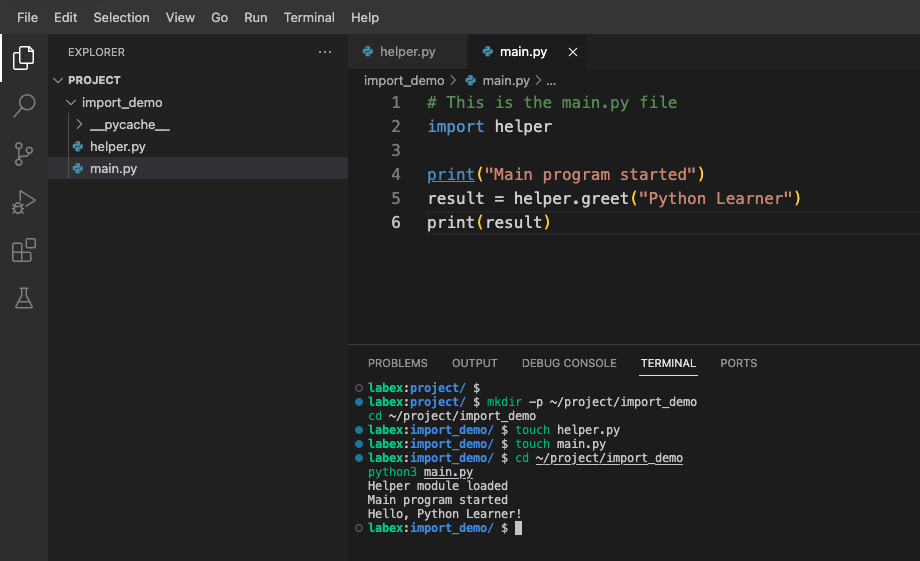Image resolution: width=920 pixels, height=561 pixels.
Task: Click the Explorer more actions ellipsis
Action: point(324,52)
